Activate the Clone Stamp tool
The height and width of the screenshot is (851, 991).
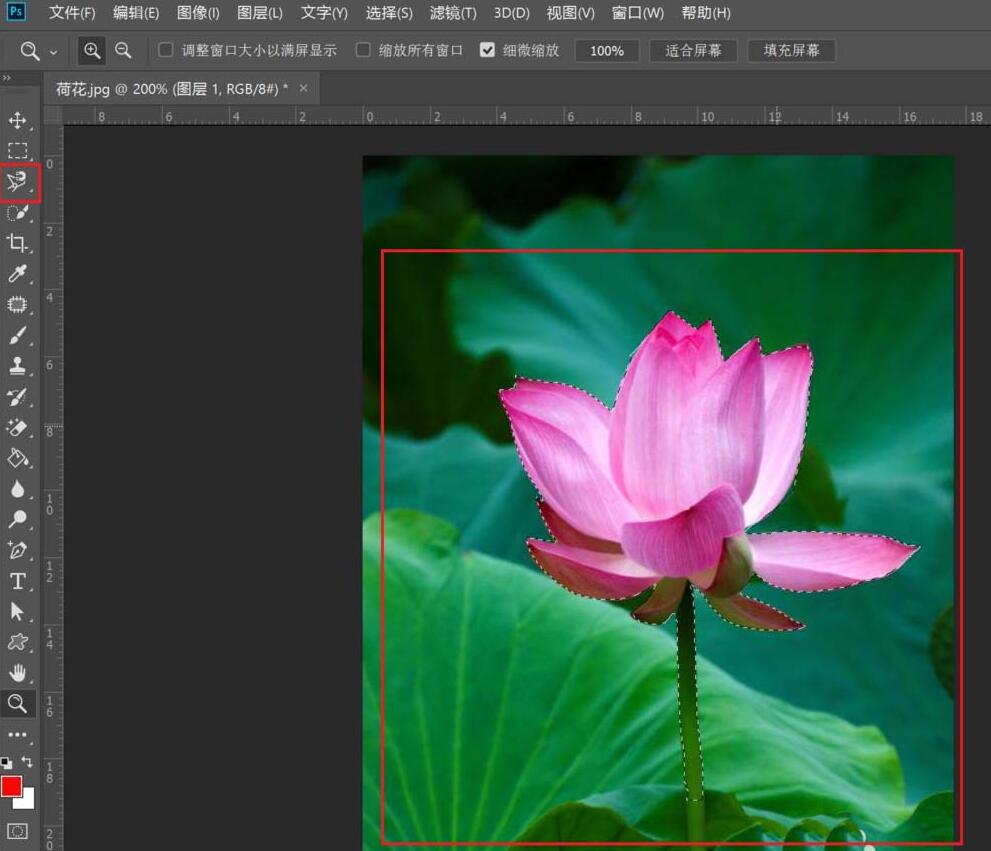coord(18,366)
